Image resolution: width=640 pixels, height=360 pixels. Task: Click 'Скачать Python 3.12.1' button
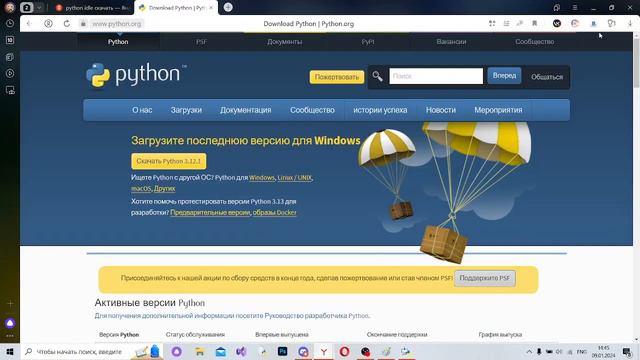169,161
